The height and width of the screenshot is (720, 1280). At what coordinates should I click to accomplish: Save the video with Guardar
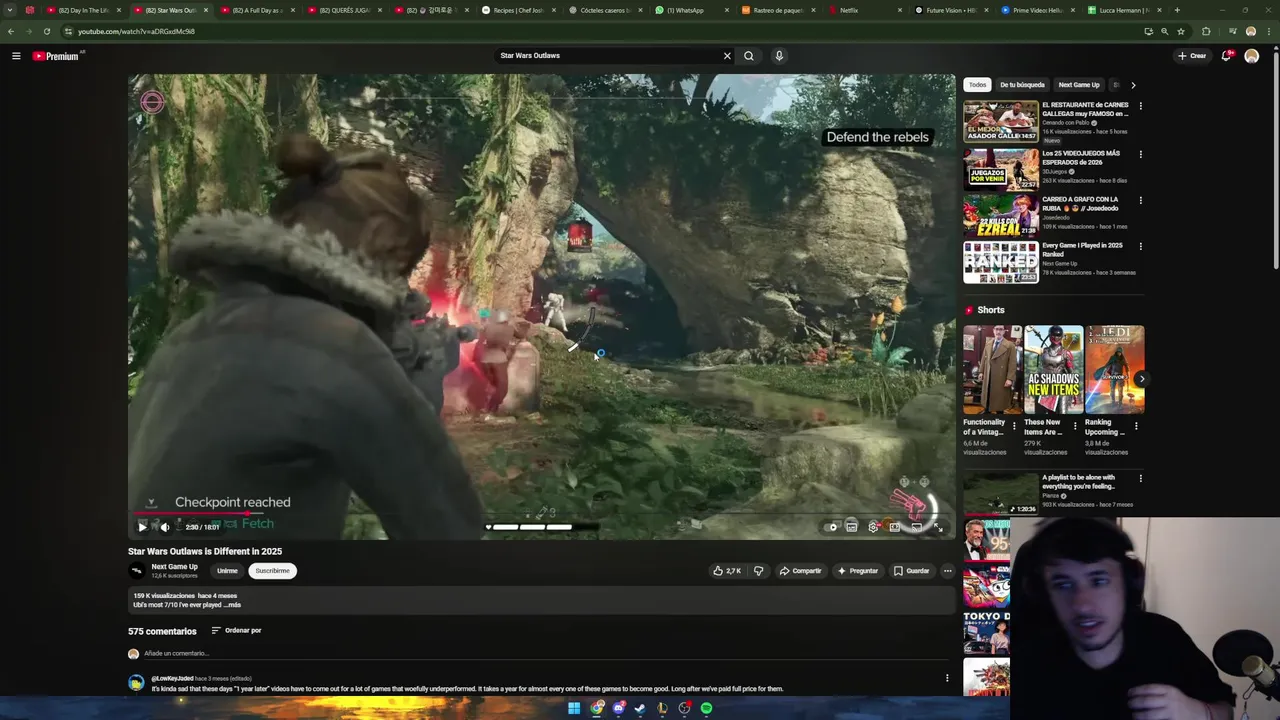(912, 571)
